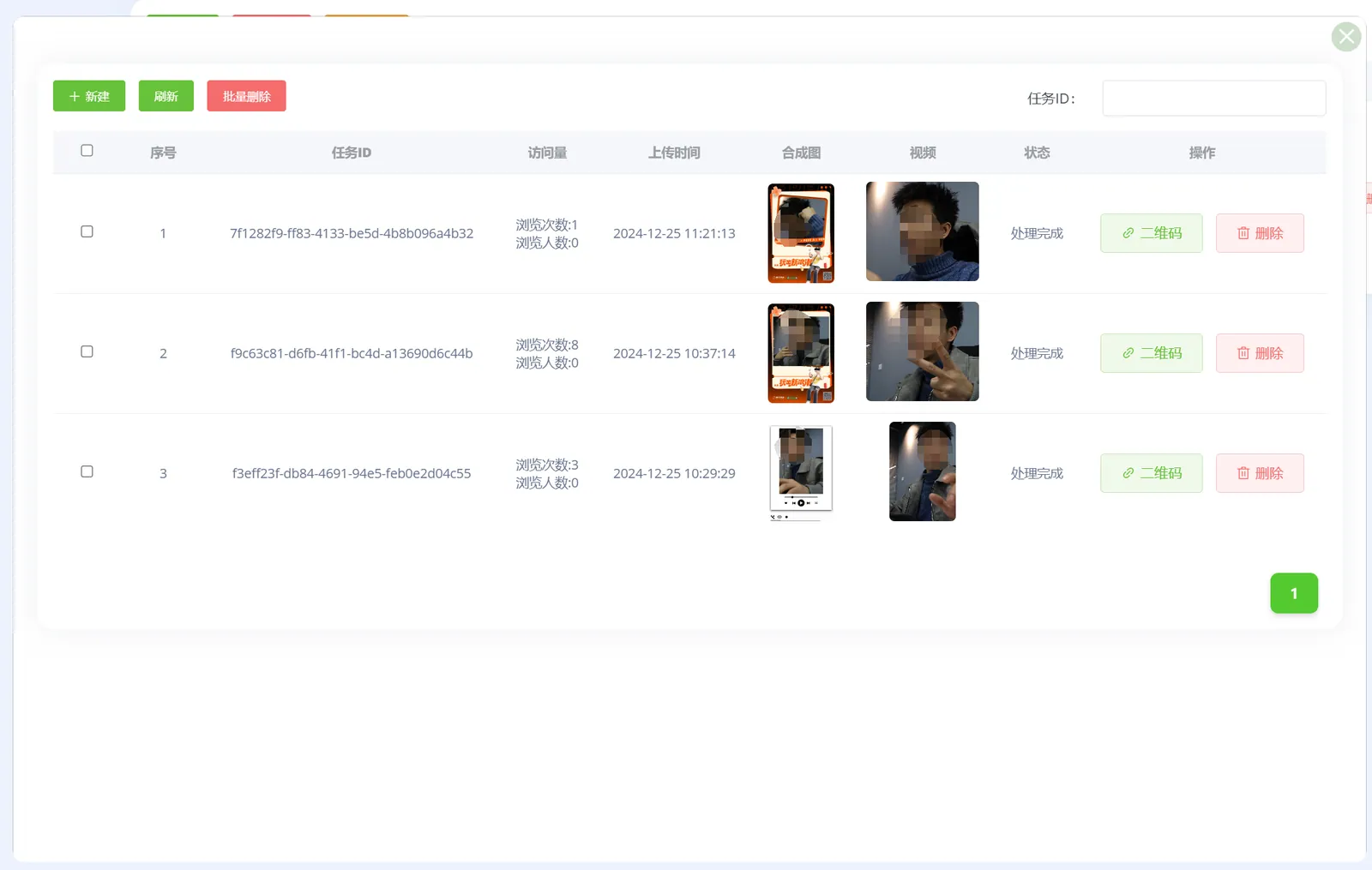Delete task 7f1282f9 with 删除 button

1260,233
